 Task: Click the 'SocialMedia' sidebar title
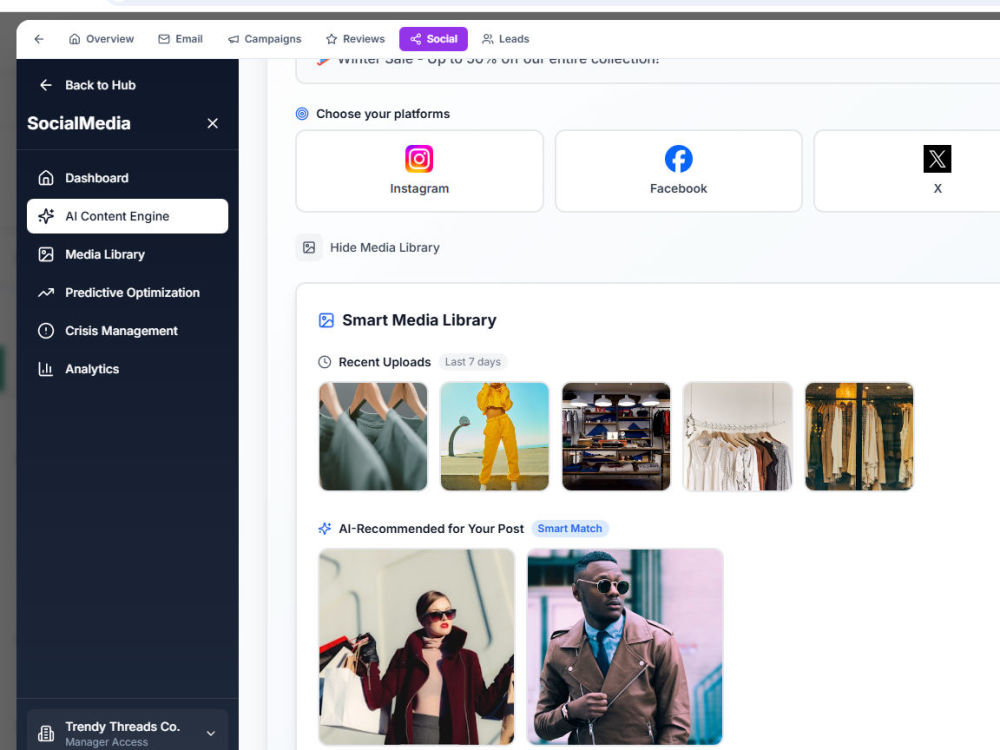79,123
